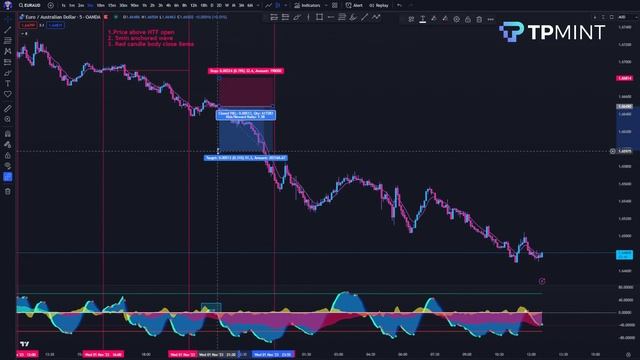Screen dimensions: 640x360
Task: Open drawing settings gear icon
Action: [x=456, y=19]
